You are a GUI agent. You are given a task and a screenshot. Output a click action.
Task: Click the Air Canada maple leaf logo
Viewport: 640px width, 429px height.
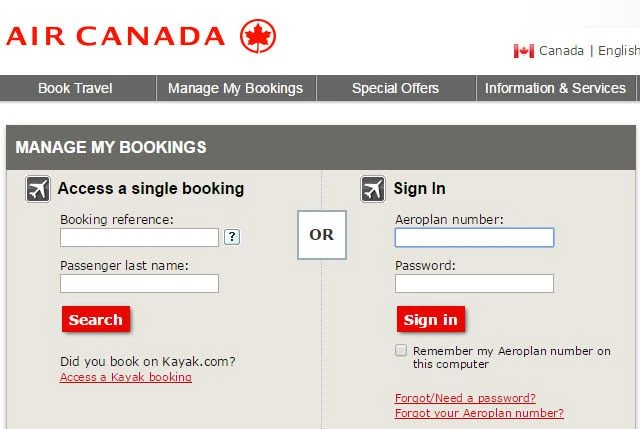tap(258, 36)
